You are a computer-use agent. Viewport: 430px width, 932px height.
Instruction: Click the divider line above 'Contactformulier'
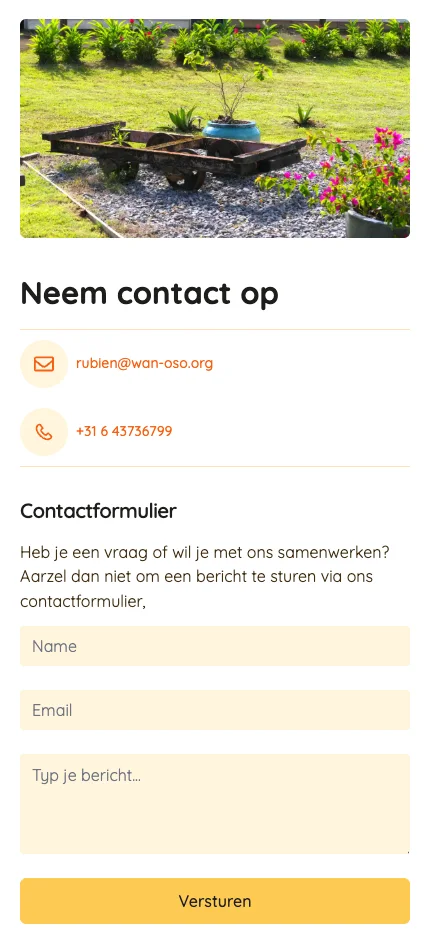point(215,467)
